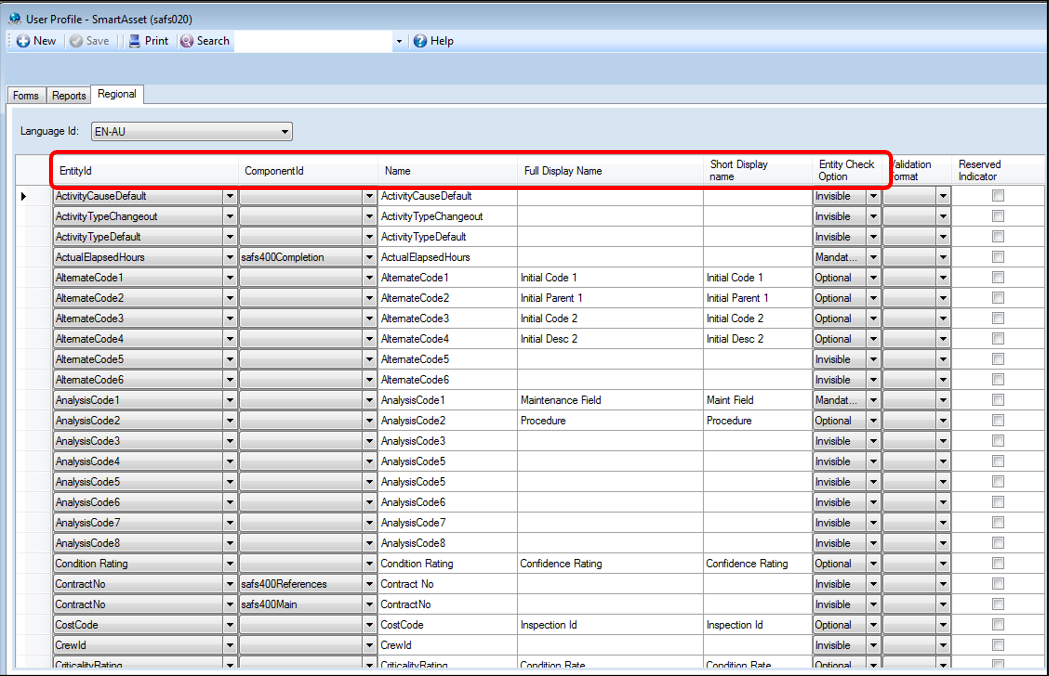Screen dimensions: 1049x676
Task: Sort by the EntityId column header
Action: 76,171
